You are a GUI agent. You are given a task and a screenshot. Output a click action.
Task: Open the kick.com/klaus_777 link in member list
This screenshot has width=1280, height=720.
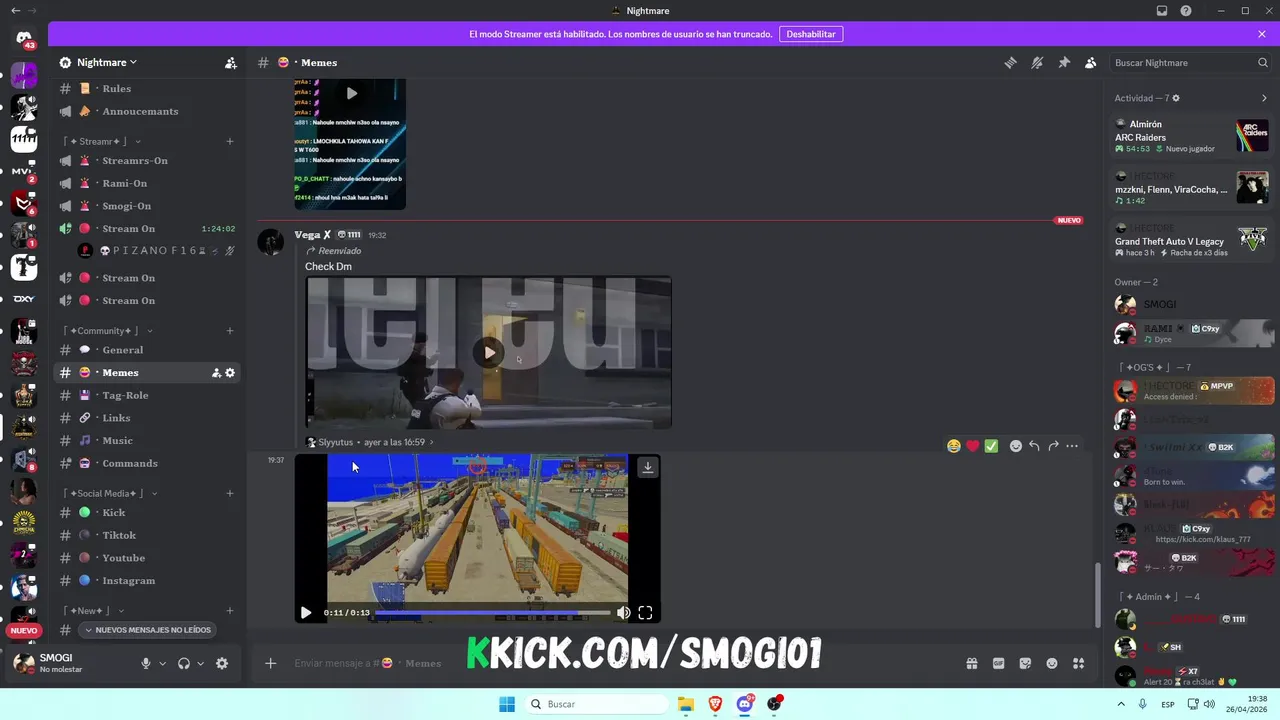click(x=1203, y=539)
